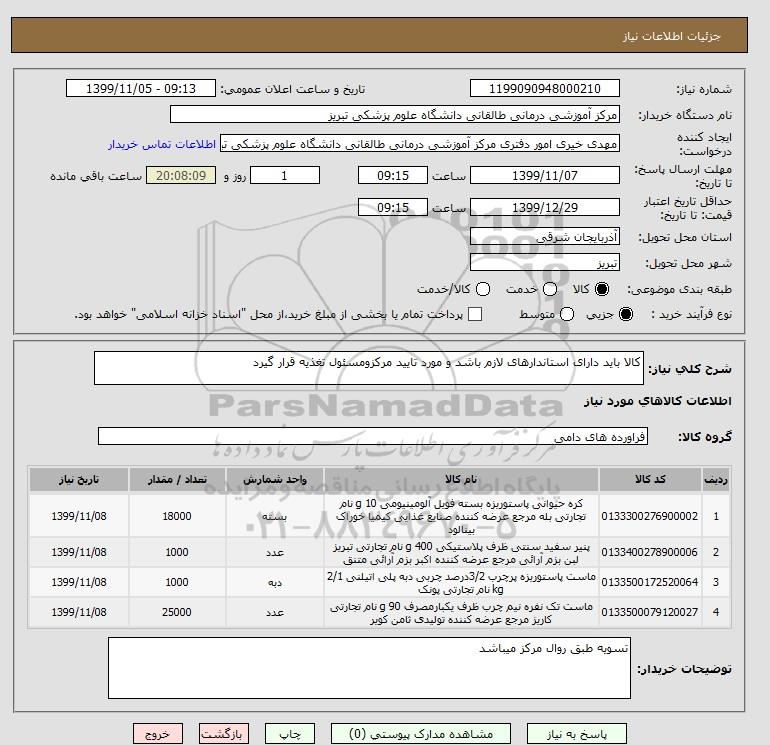Click item code 0133400278900006
The height and width of the screenshot is (745, 770).
pos(650,552)
